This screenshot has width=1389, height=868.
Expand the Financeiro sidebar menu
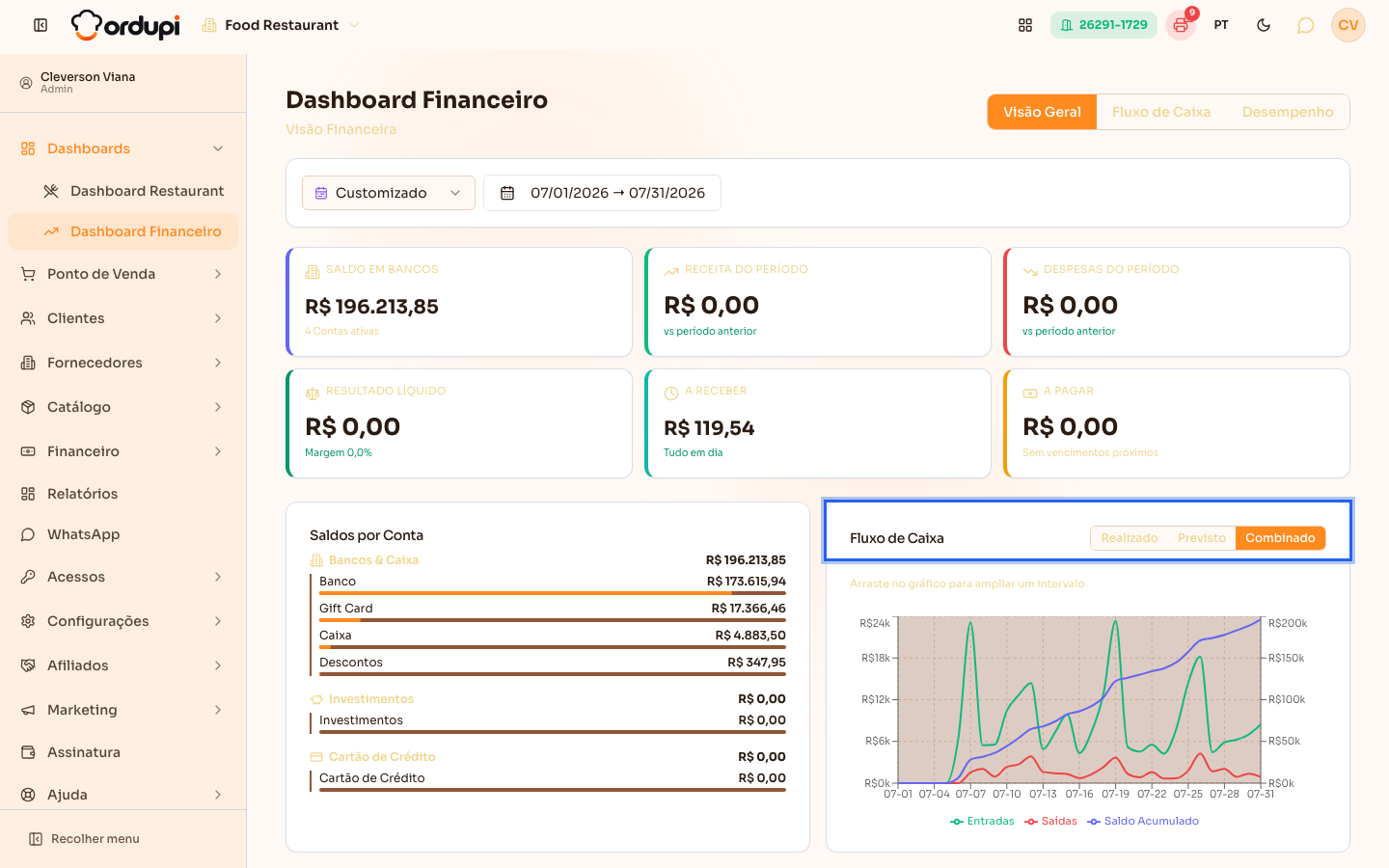123,451
